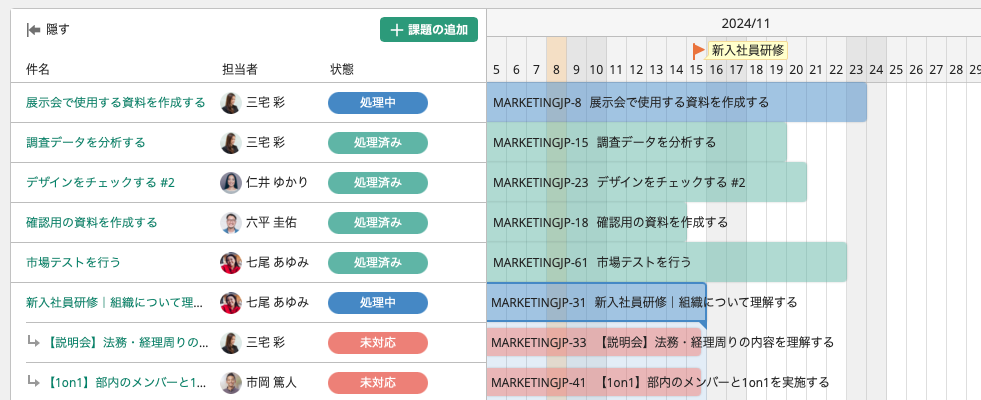981x400 pixels.
Task: Click the plus icon in 課題の追加
Action: pyautogui.click(x=396, y=30)
